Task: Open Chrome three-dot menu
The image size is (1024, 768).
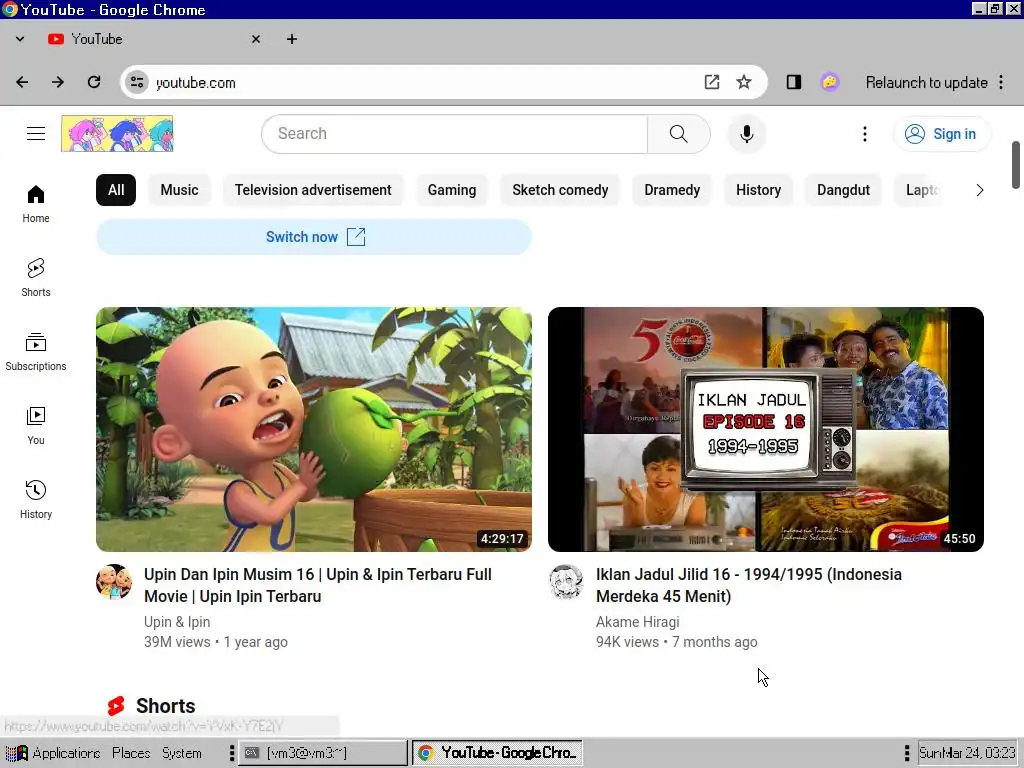Action: (1001, 82)
